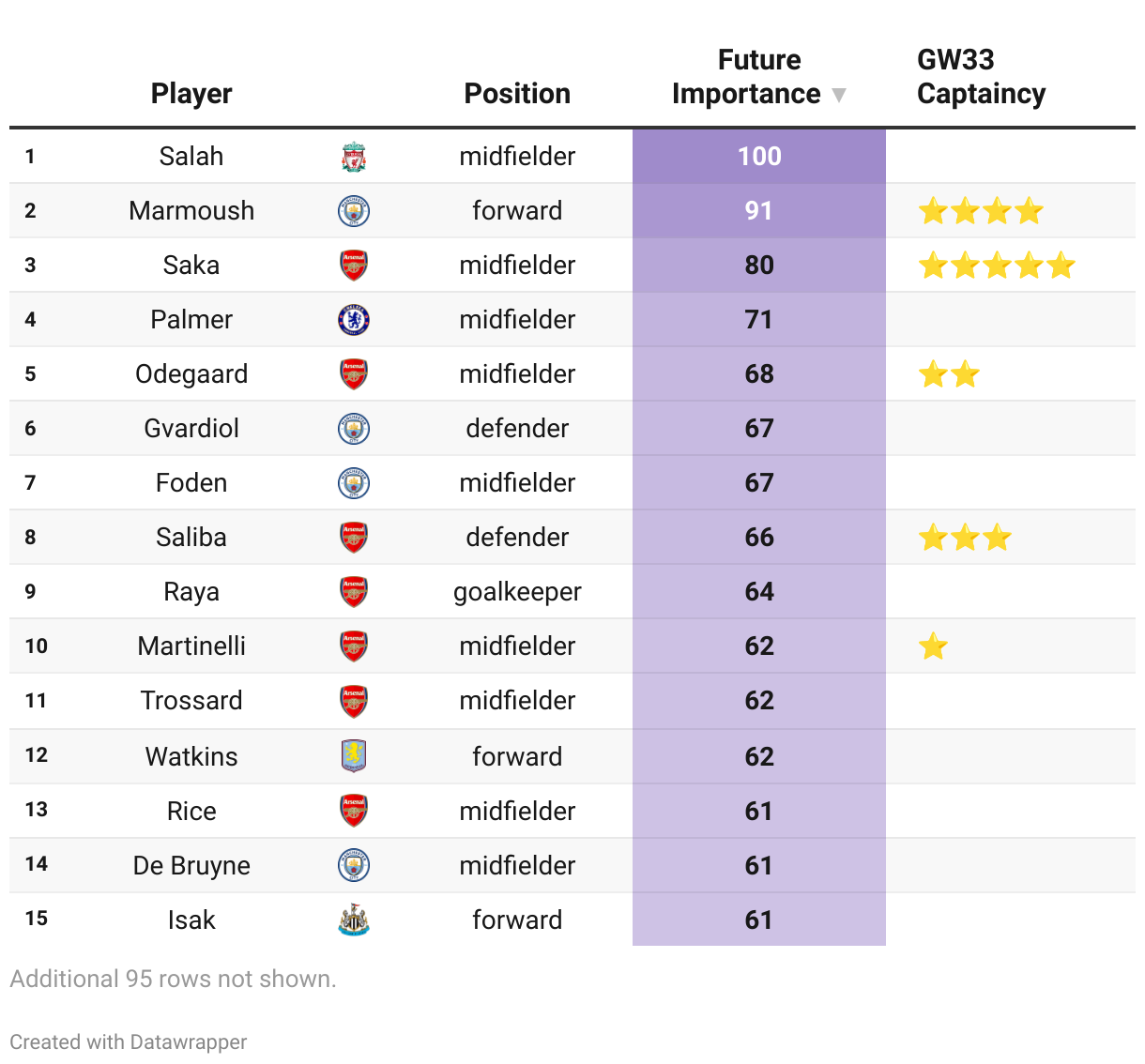This screenshot has height=1064, width=1145.
Task: Click the Additional 95 rows not shown text
Action: click(173, 979)
